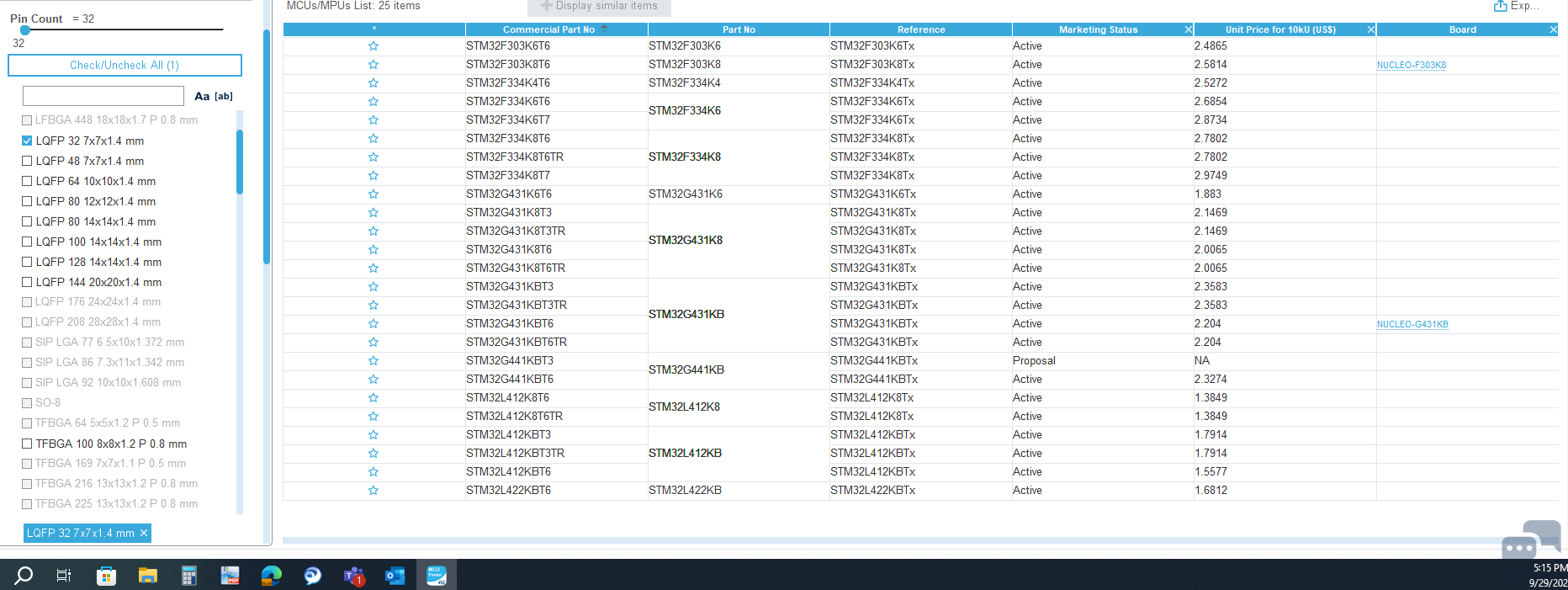This screenshot has height=590, width=1568.
Task: Enable LQFP 64 10x10x1.4 mm filter
Action: pos(27,181)
